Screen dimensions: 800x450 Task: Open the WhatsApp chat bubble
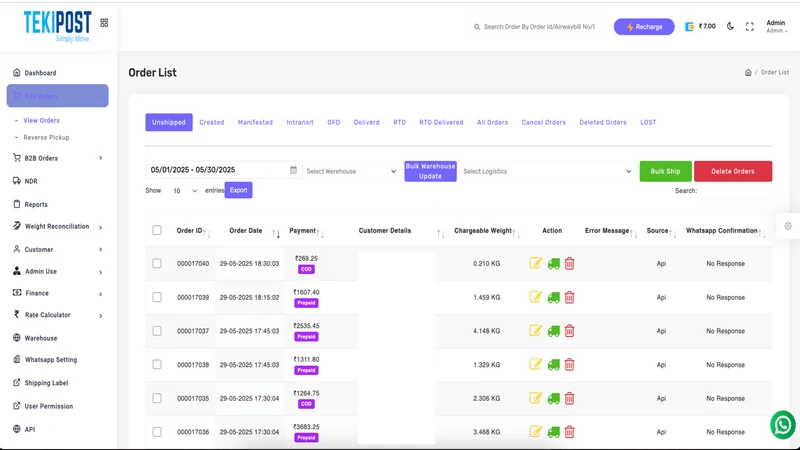783,424
